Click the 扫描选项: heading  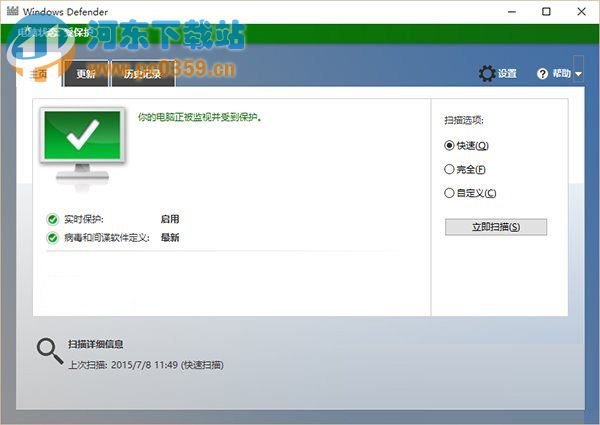464,120
